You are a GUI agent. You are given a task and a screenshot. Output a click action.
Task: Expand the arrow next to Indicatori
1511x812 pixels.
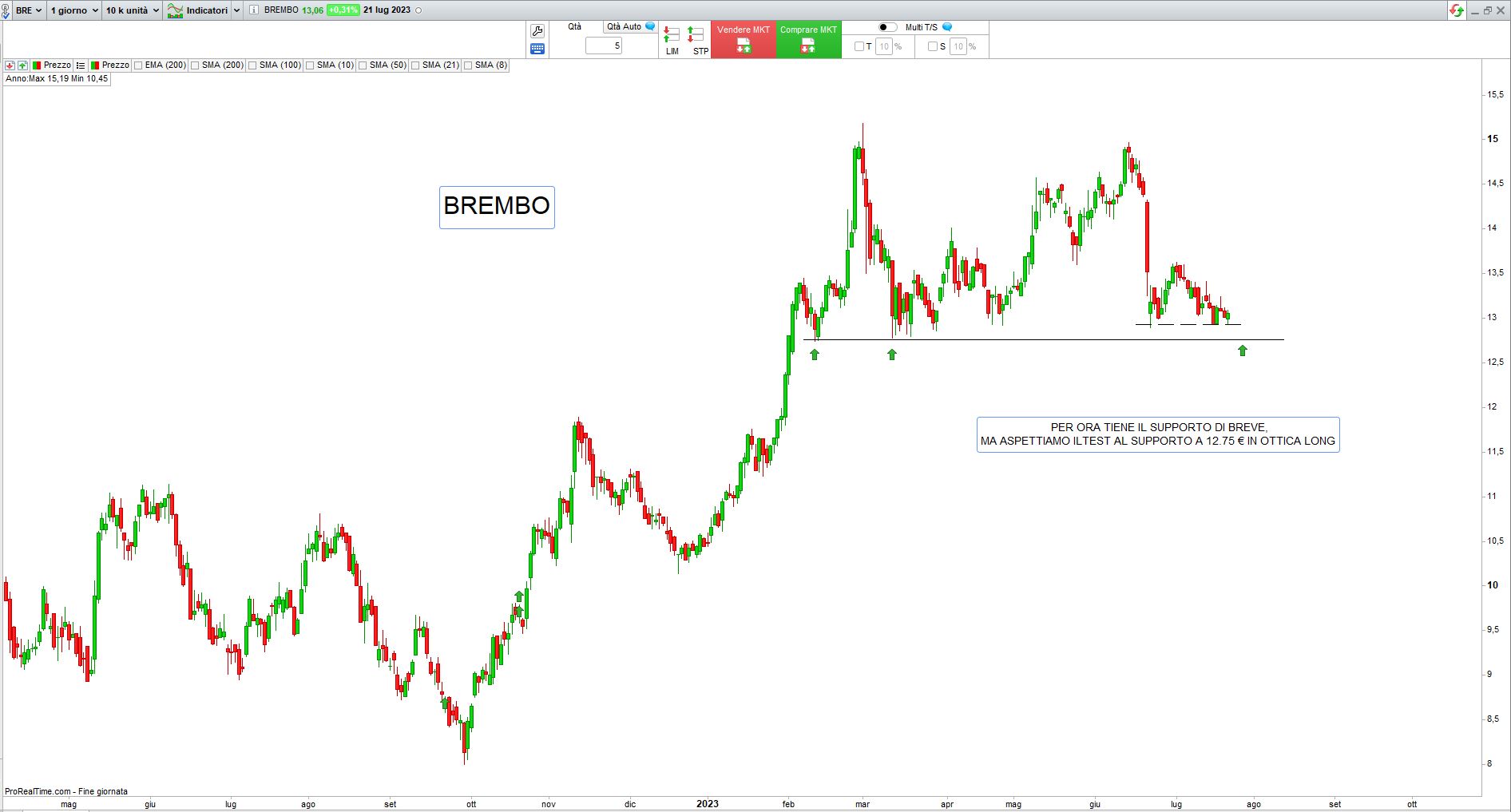tap(236, 10)
